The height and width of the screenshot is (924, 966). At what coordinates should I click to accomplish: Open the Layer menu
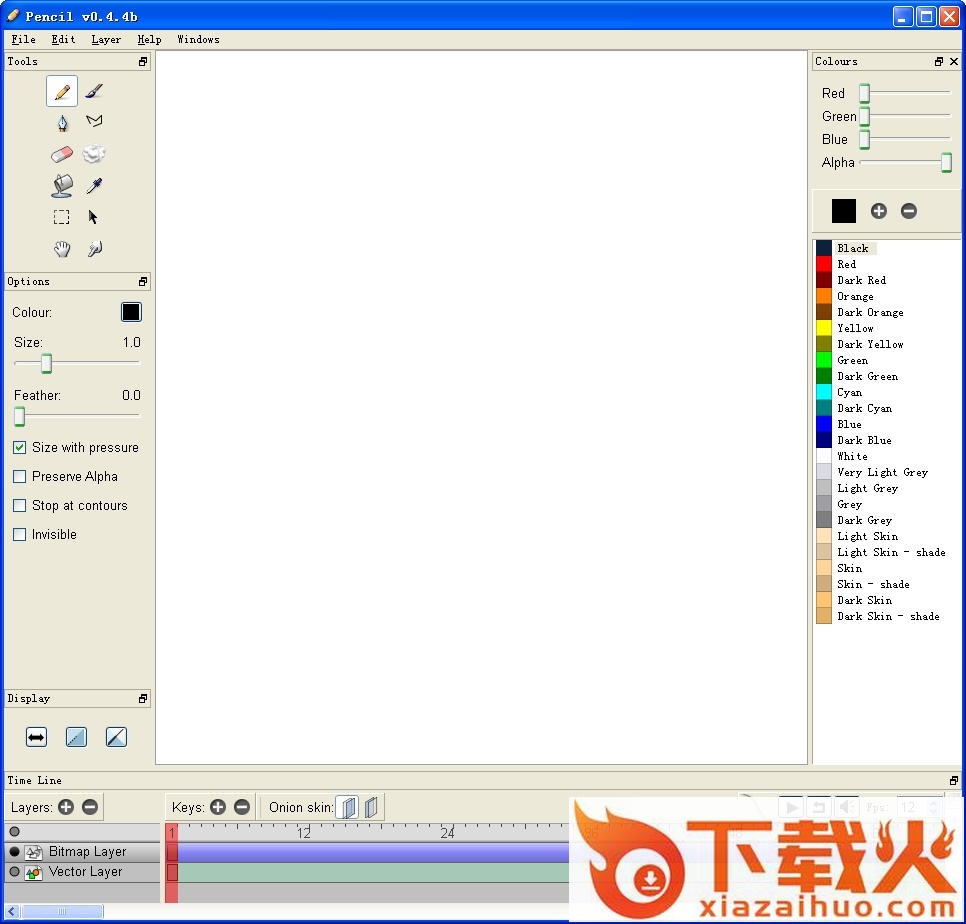(x=106, y=39)
